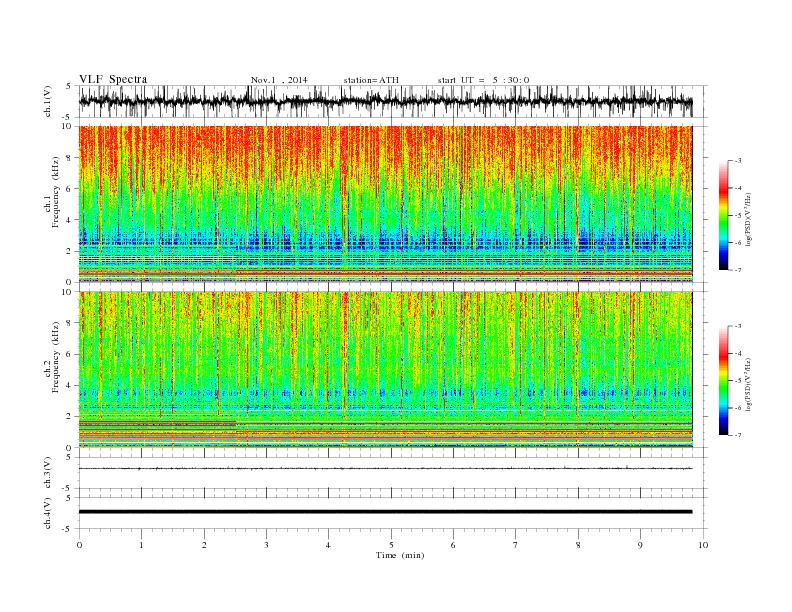The image size is (792, 612).
Task: Click the time-axis tick label "5"
Action: pyautogui.click(x=391, y=545)
